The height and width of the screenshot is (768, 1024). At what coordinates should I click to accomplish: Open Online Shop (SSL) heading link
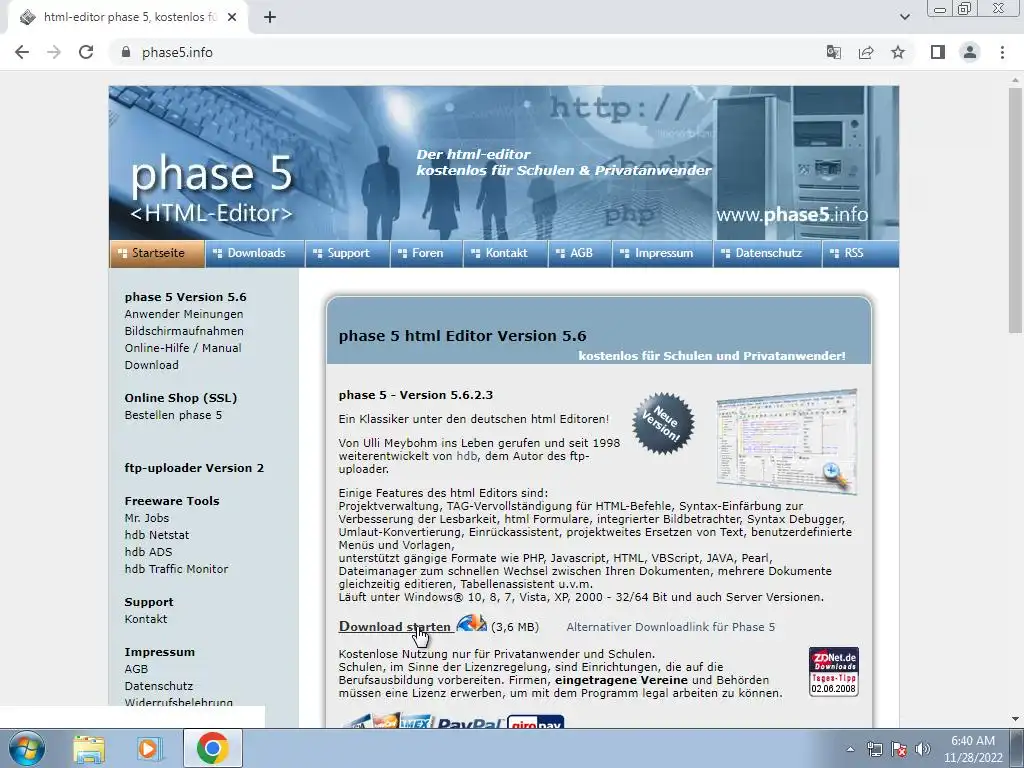click(x=181, y=398)
